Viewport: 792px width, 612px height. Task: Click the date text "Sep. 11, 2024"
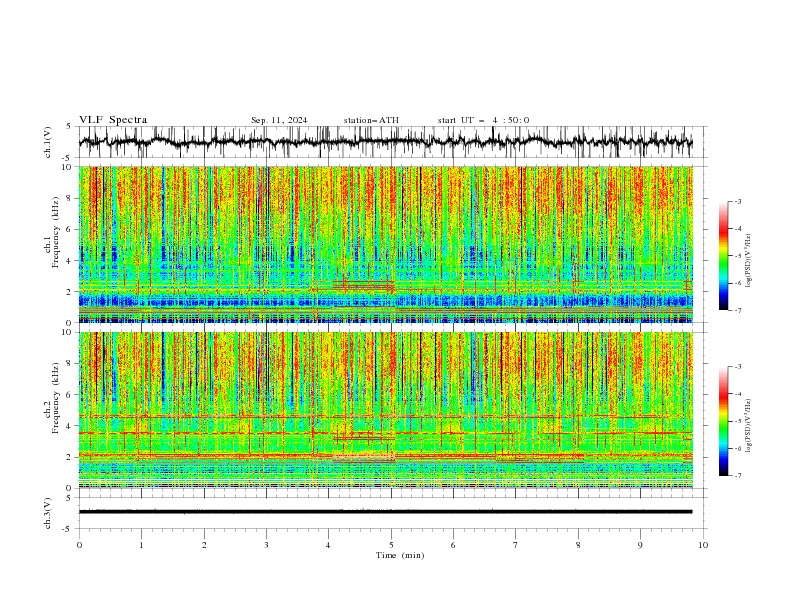279,120
